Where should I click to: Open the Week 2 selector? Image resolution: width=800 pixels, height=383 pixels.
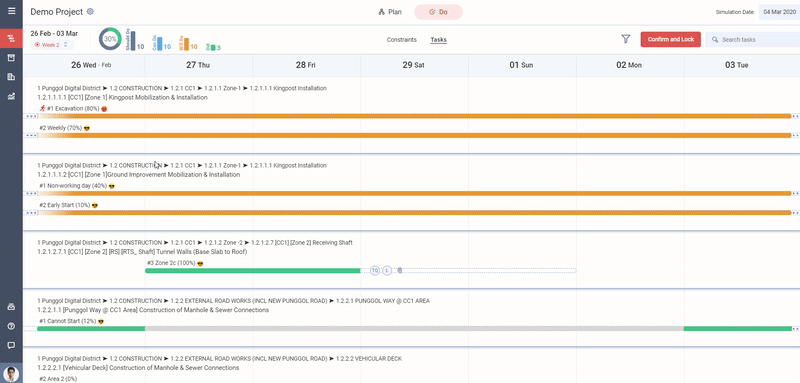pyautogui.click(x=52, y=45)
